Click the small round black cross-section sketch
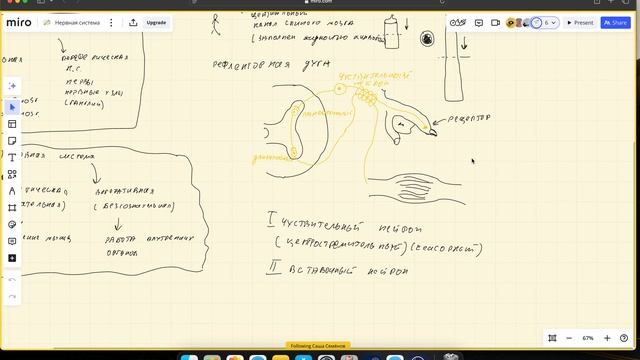The image size is (640, 360). pyautogui.click(x=427, y=39)
